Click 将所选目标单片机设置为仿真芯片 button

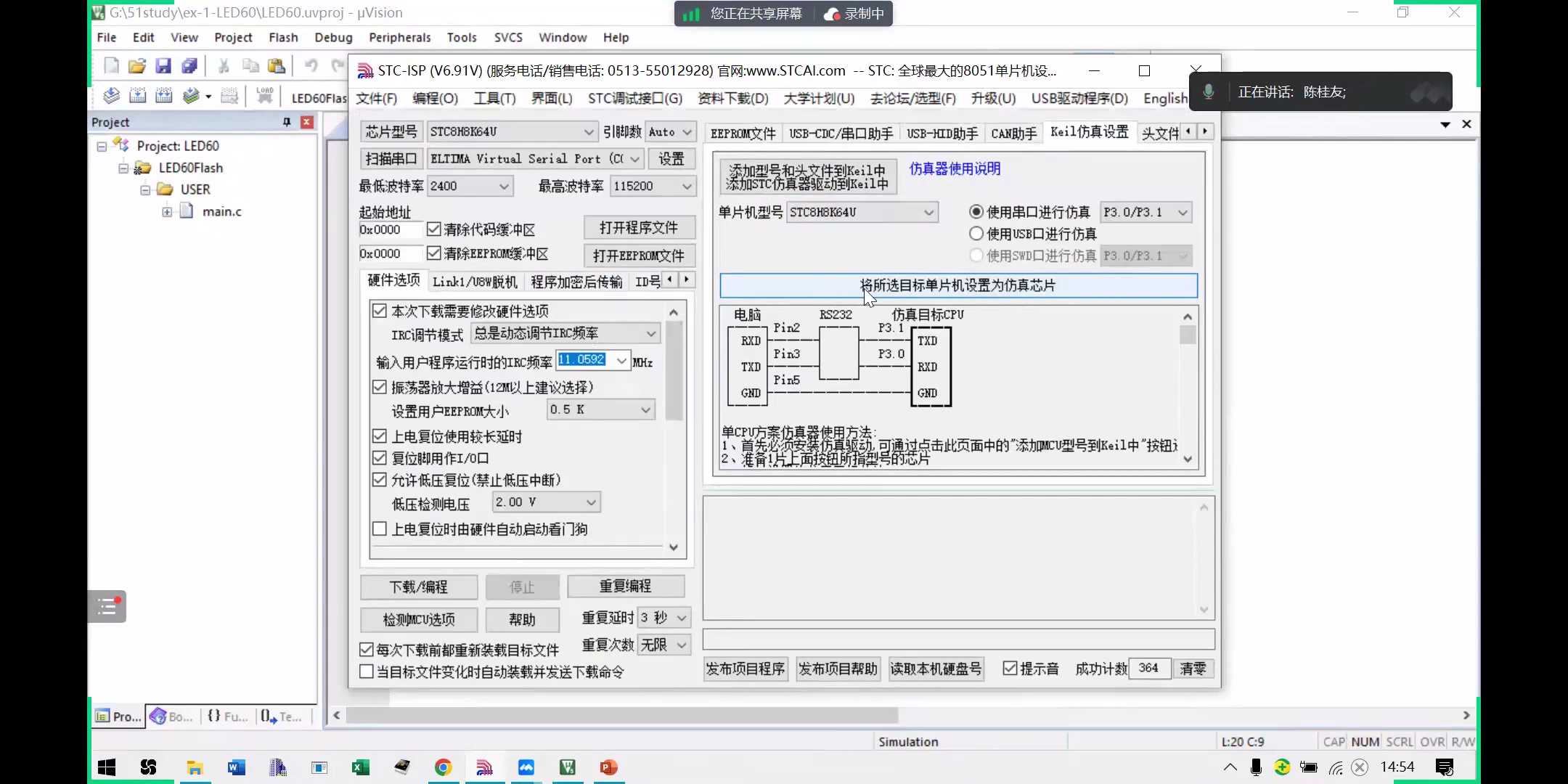pos(958,286)
